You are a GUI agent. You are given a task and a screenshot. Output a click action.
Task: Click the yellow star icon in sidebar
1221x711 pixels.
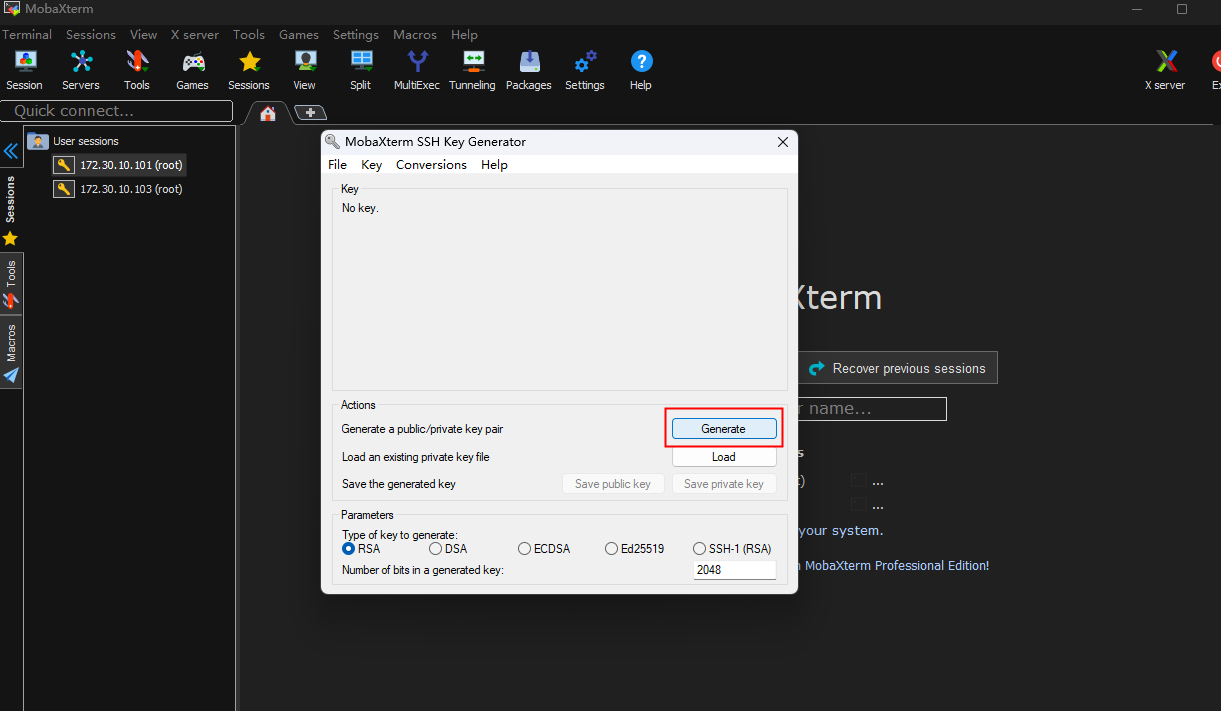pos(11,238)
